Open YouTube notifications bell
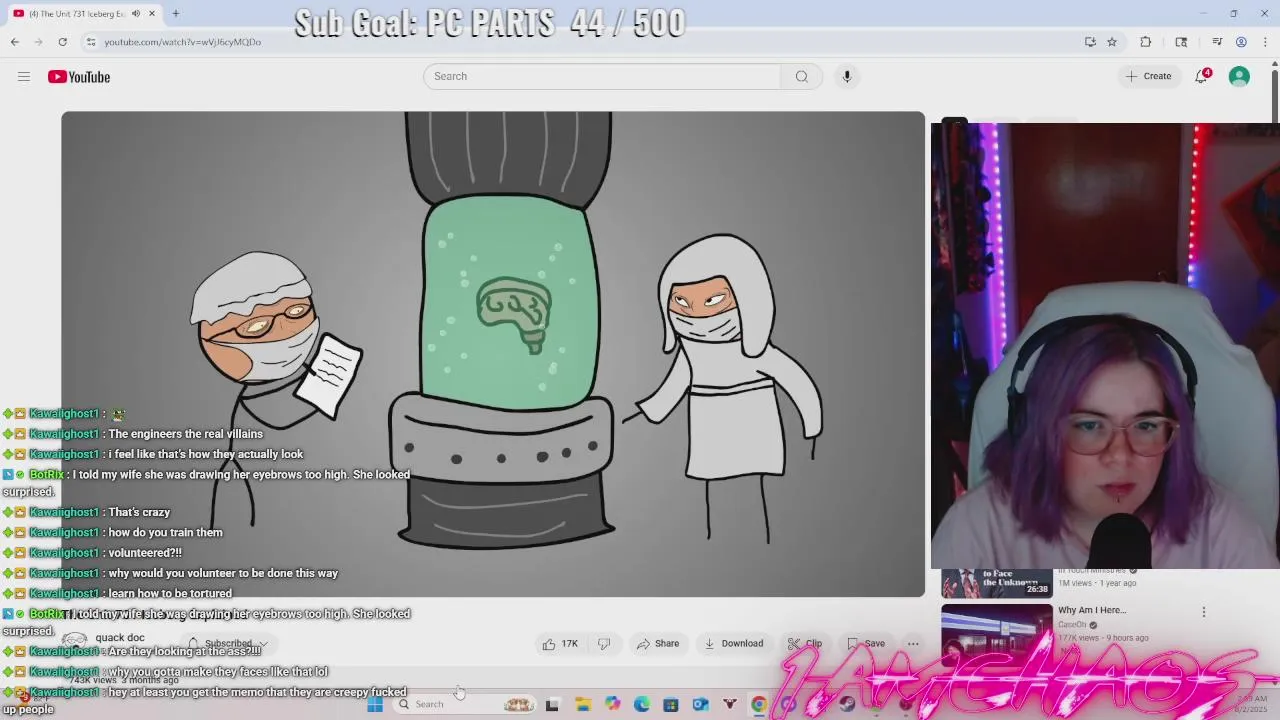Image resolution: width=1280 pixels, height=720 pixels. [x=1202, y=76]
